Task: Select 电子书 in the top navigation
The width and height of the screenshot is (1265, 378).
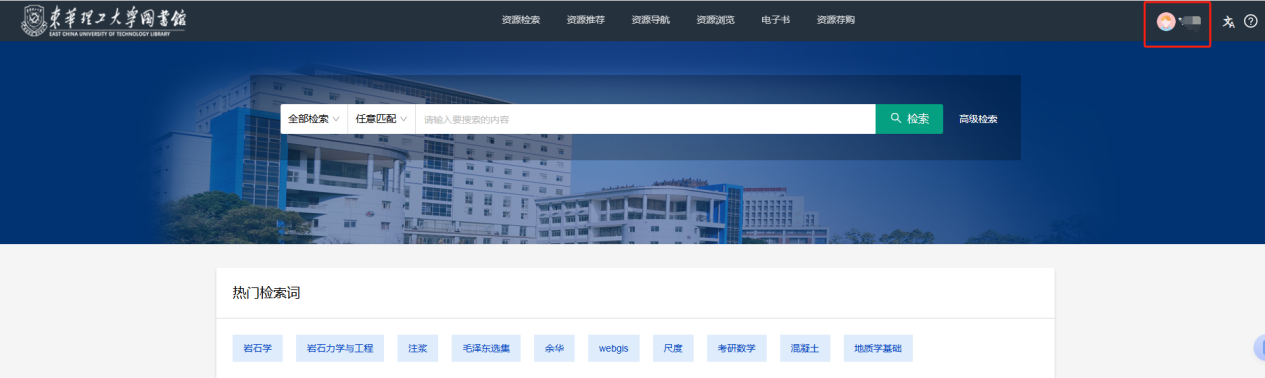Action: point(775,20)
